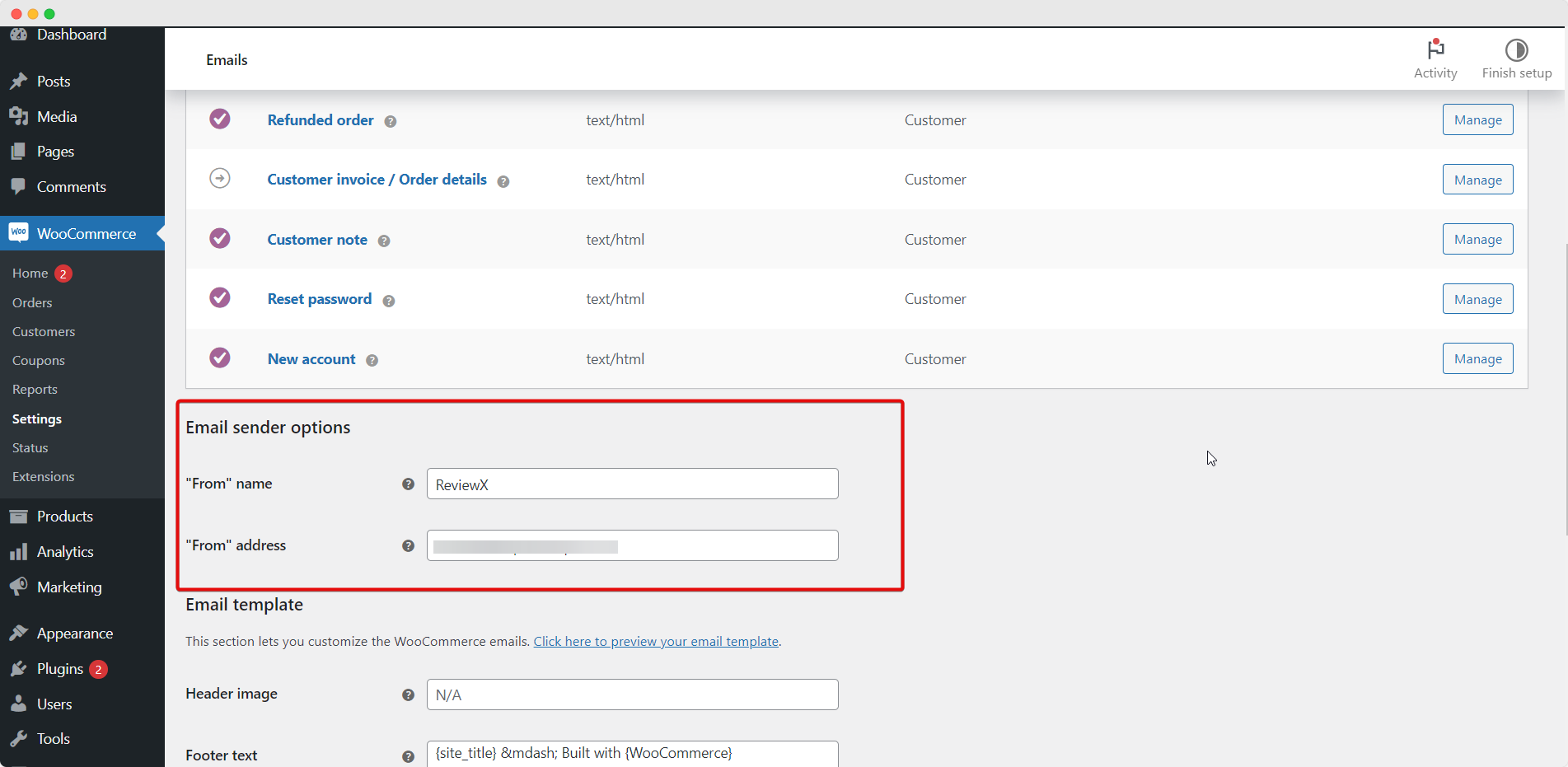The width and height of the screenshot is (1568, 767).
Task: Click help icon for "From" name
Action: 408,484
